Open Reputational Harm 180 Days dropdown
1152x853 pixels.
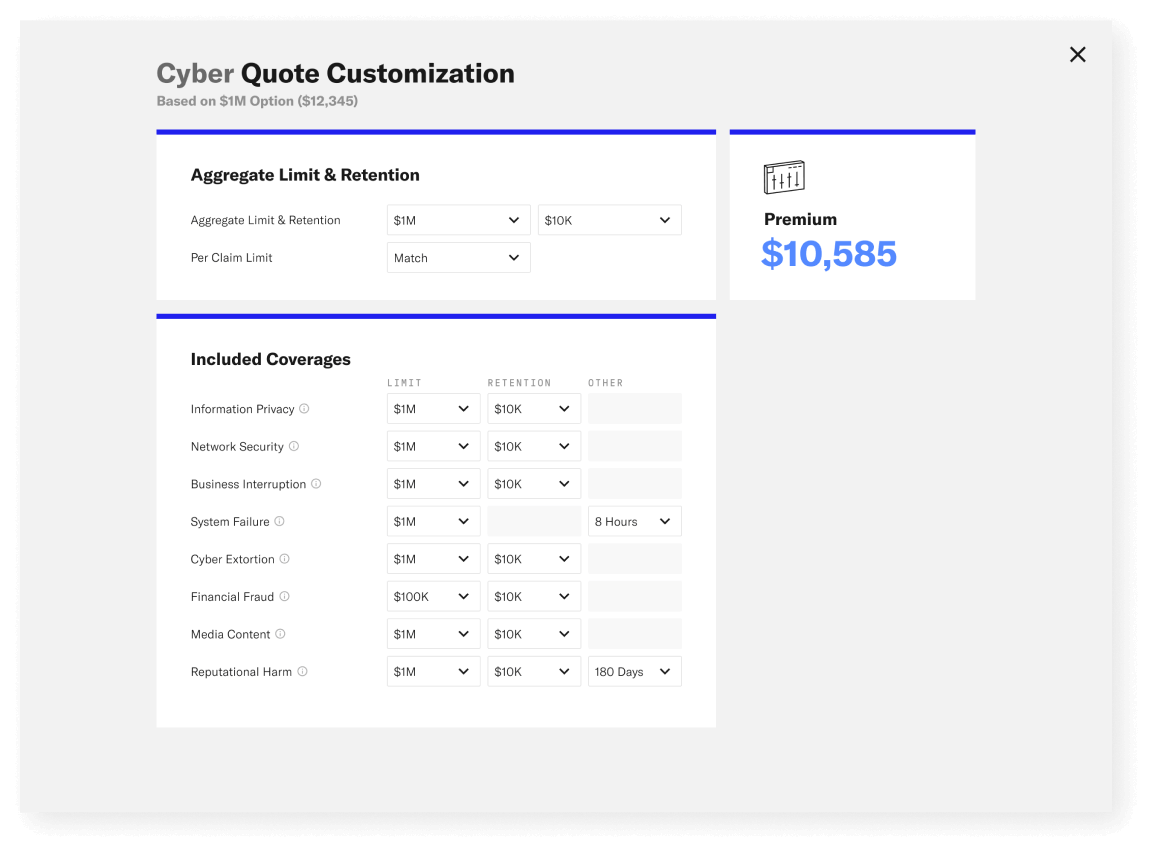pyautogui.click(x=635, y=671)
